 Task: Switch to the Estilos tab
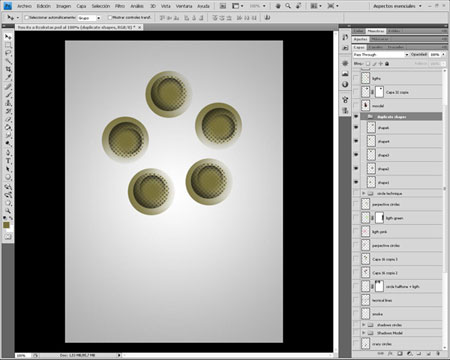[x=394, y=31]
